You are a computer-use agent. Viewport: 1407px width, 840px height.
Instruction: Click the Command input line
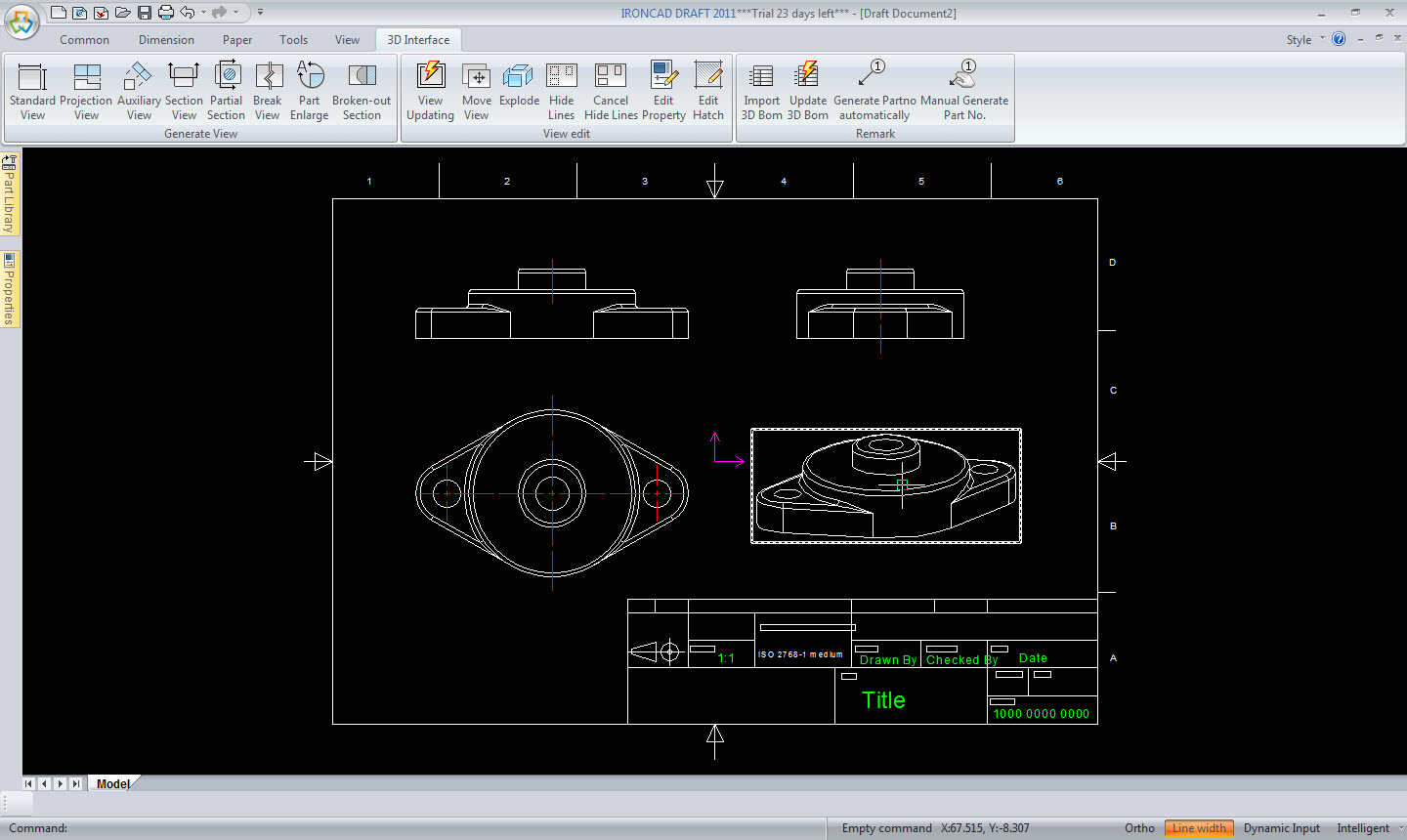(412, 828)
